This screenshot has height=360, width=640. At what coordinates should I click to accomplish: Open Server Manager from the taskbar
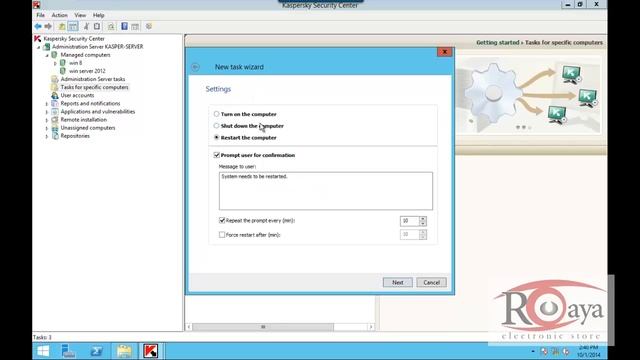click(69, 351)
